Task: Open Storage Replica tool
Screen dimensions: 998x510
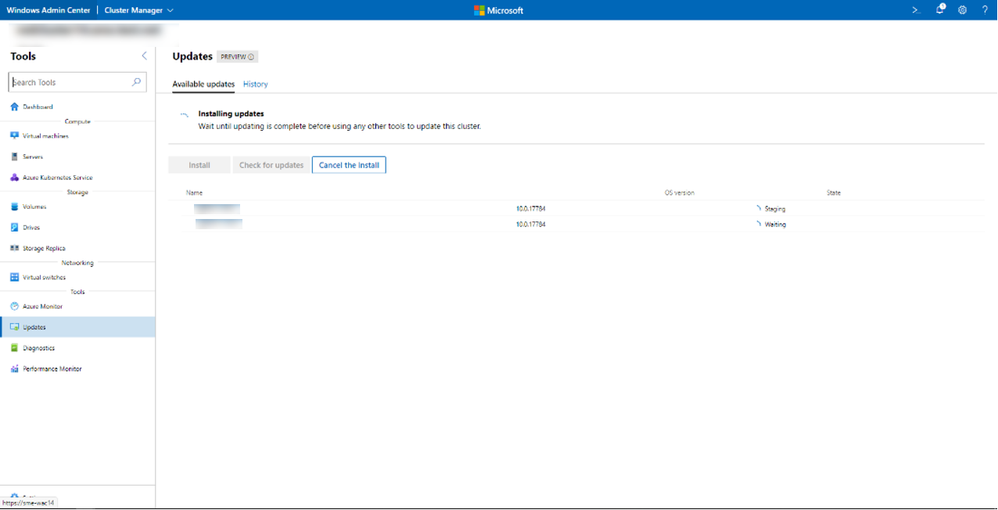Action: click(x=44, y=248)
